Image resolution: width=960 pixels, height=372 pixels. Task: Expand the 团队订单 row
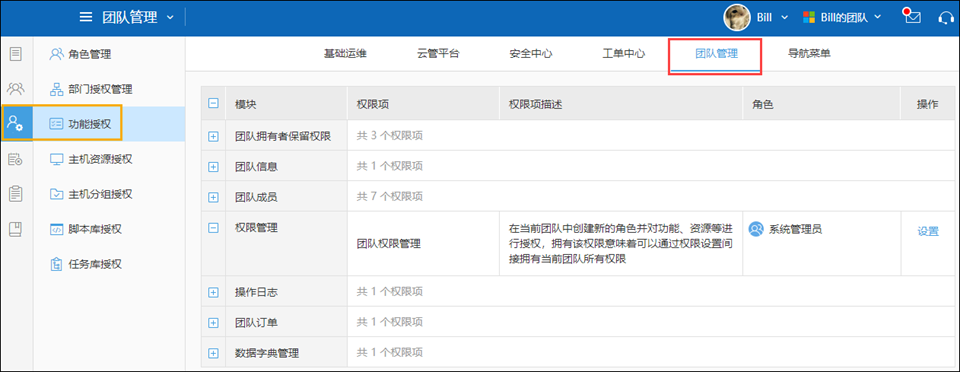[213, 322]
